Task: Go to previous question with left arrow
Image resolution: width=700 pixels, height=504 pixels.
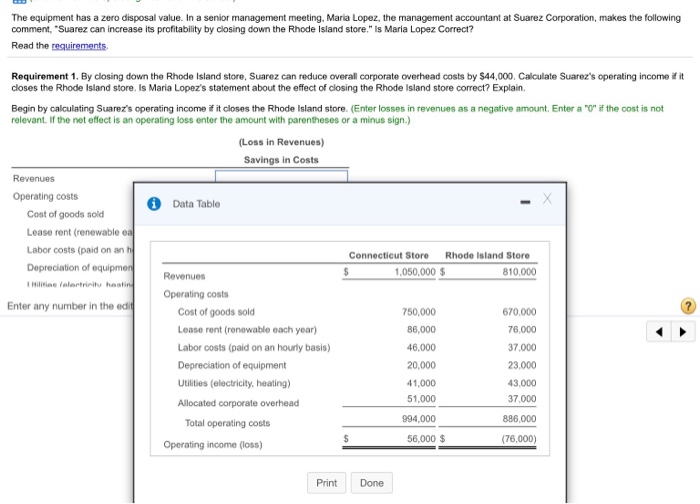Action: point(659,332)
